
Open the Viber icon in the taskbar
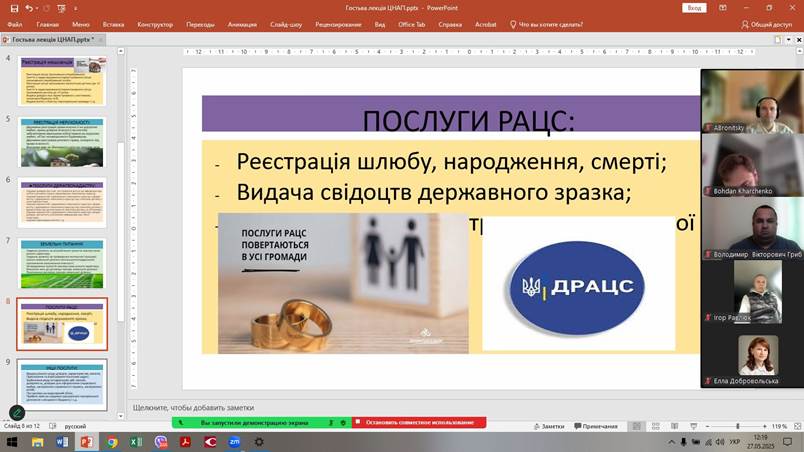pos(161,441)
